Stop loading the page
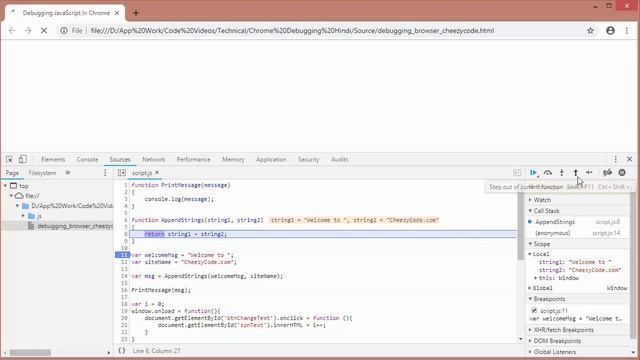640x360 pixels. click(44, 31)
